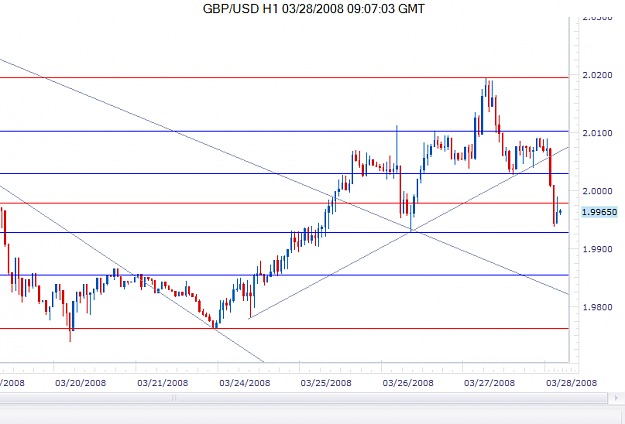Click the 2.0000 price axis label
Image resolution: width=625 pixels, height=424 pixels.
(x=597, y=191)
